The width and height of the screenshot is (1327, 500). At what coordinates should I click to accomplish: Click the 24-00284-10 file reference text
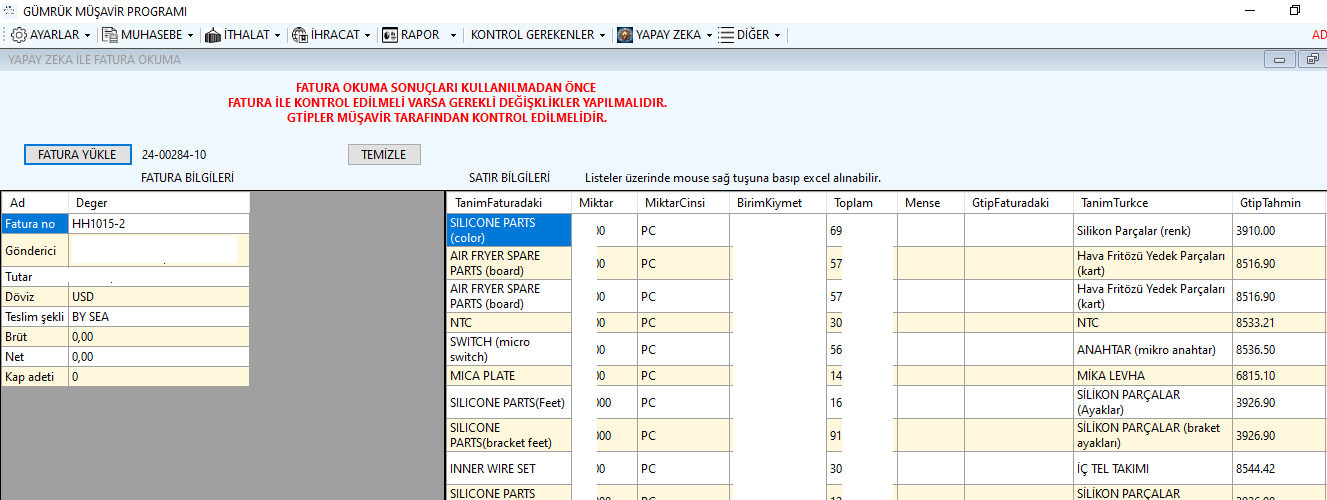tap(174, 155)
